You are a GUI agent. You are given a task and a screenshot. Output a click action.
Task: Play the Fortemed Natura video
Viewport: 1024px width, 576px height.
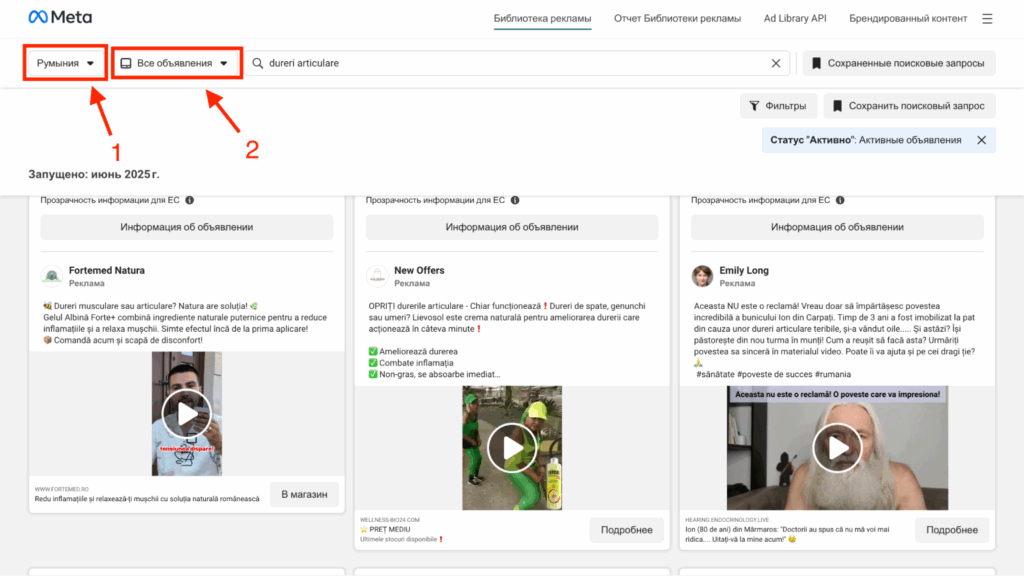(187, 413)
